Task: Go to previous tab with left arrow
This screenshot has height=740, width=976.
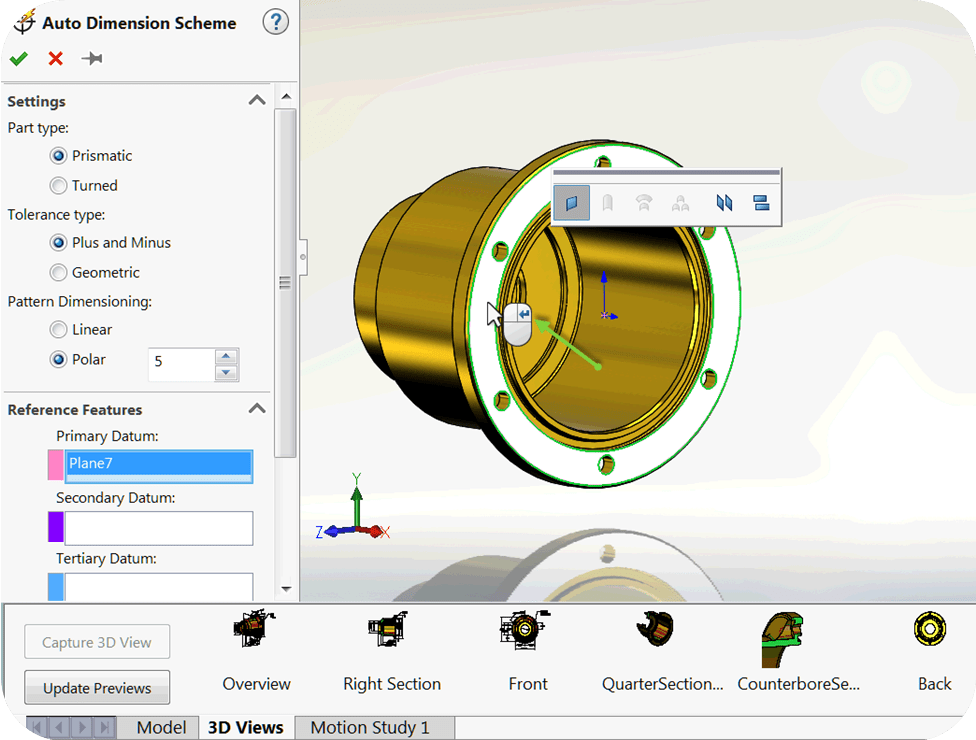Action: click(x=59, y=728)
